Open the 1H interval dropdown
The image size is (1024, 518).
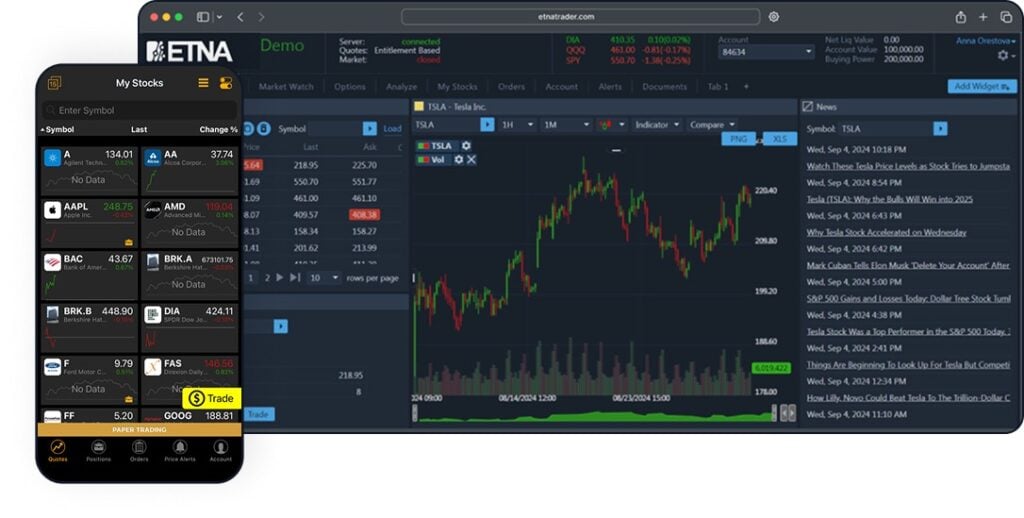[x=517, y=124]
